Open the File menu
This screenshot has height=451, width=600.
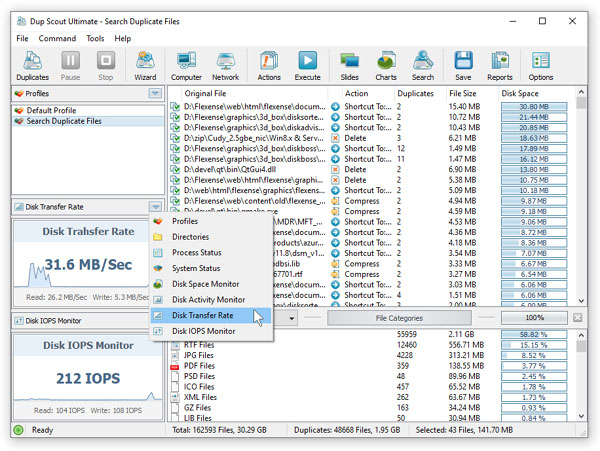tap(22, 39)
